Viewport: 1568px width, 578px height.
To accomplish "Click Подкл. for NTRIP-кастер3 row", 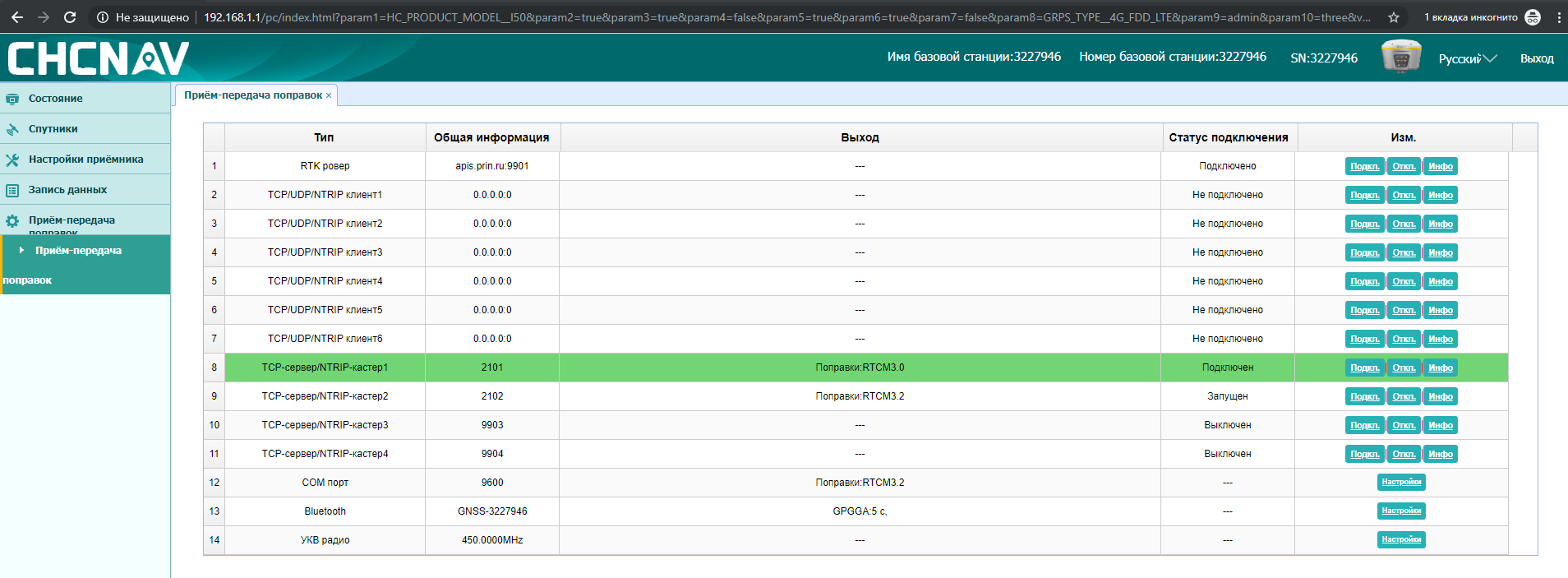I will coord(1365,425).
